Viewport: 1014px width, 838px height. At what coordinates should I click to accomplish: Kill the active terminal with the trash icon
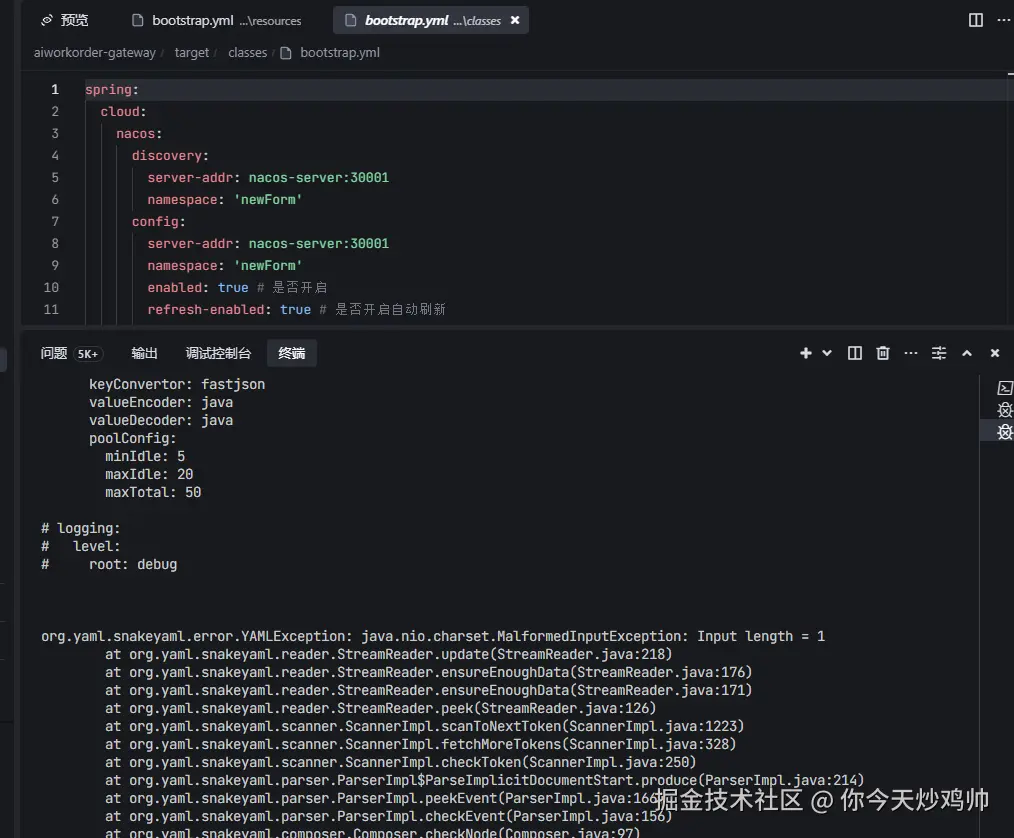pyautogui.click(x=882, y=352)
